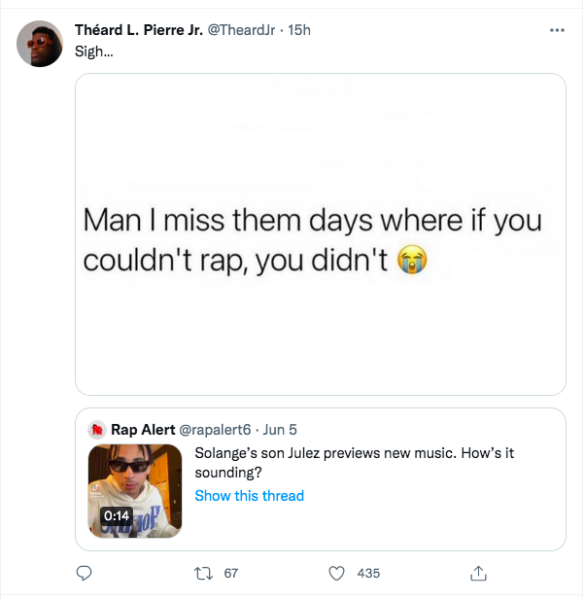
Task: Open the Jun 5 date of the quoted tweet
Action: coord(280,430)
